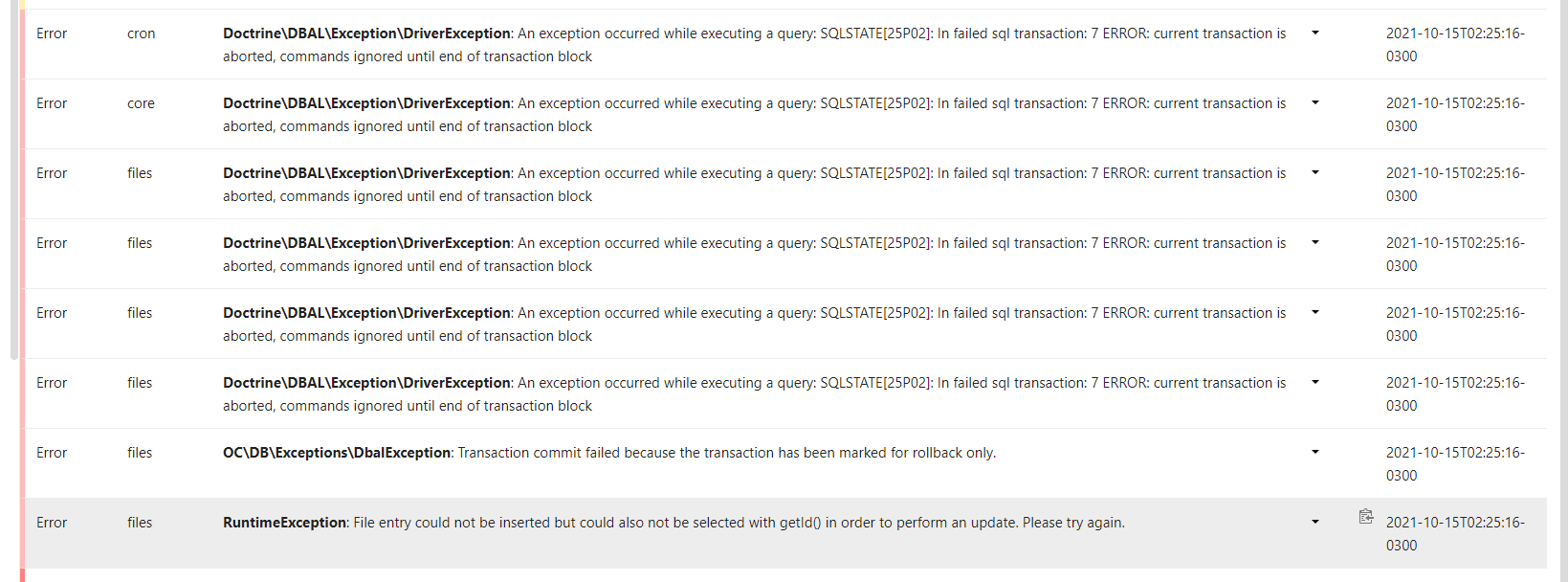The height and width of the screenshot is (582, 1568).
Task: Click the timestamp of the RuntimeException row
Action: [1455, 534]
